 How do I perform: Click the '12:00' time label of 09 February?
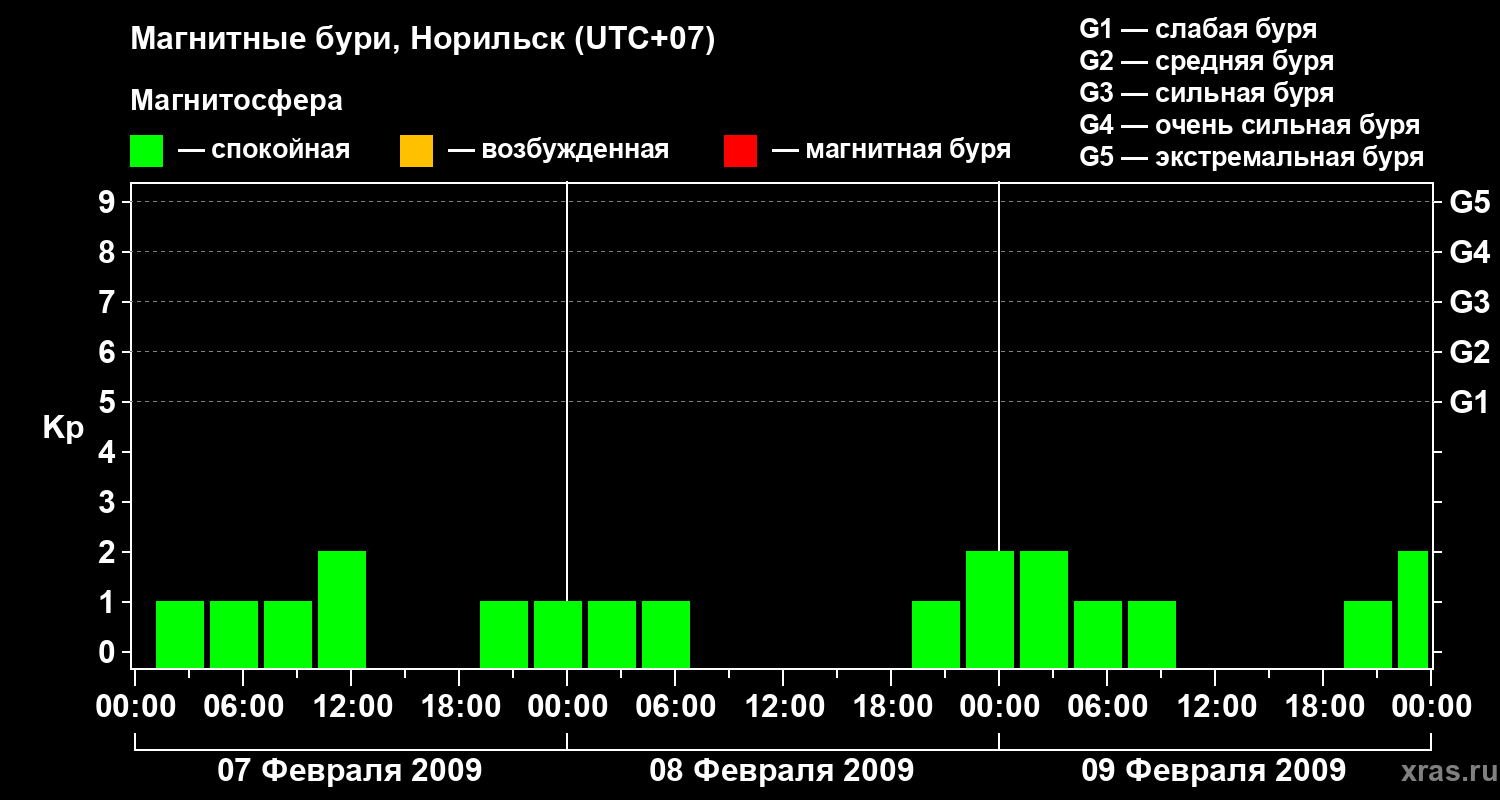pyautogui.click(x=1215, y=707)
